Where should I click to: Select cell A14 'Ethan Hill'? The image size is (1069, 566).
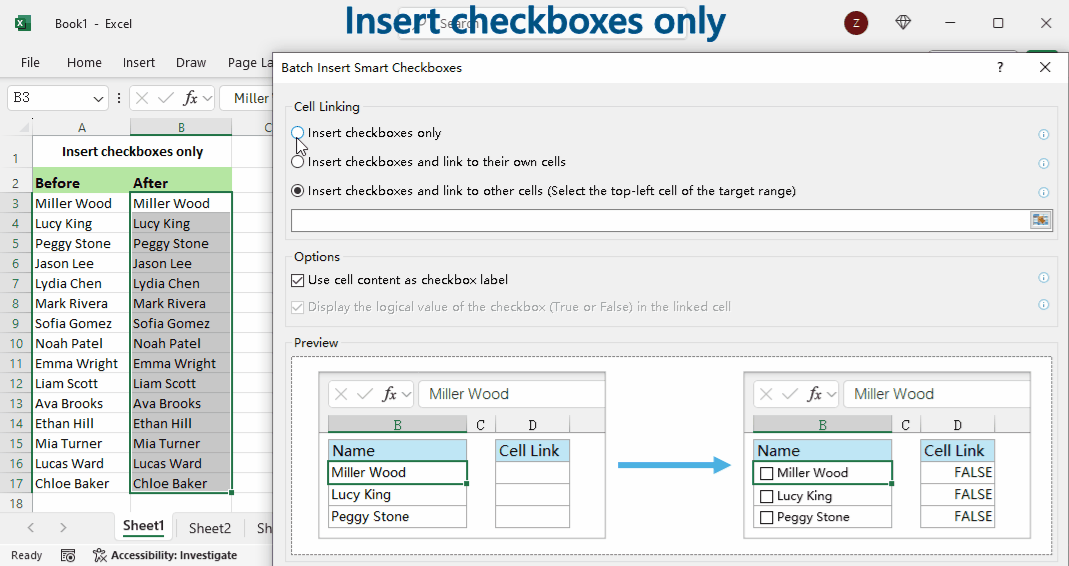point(81,423)
